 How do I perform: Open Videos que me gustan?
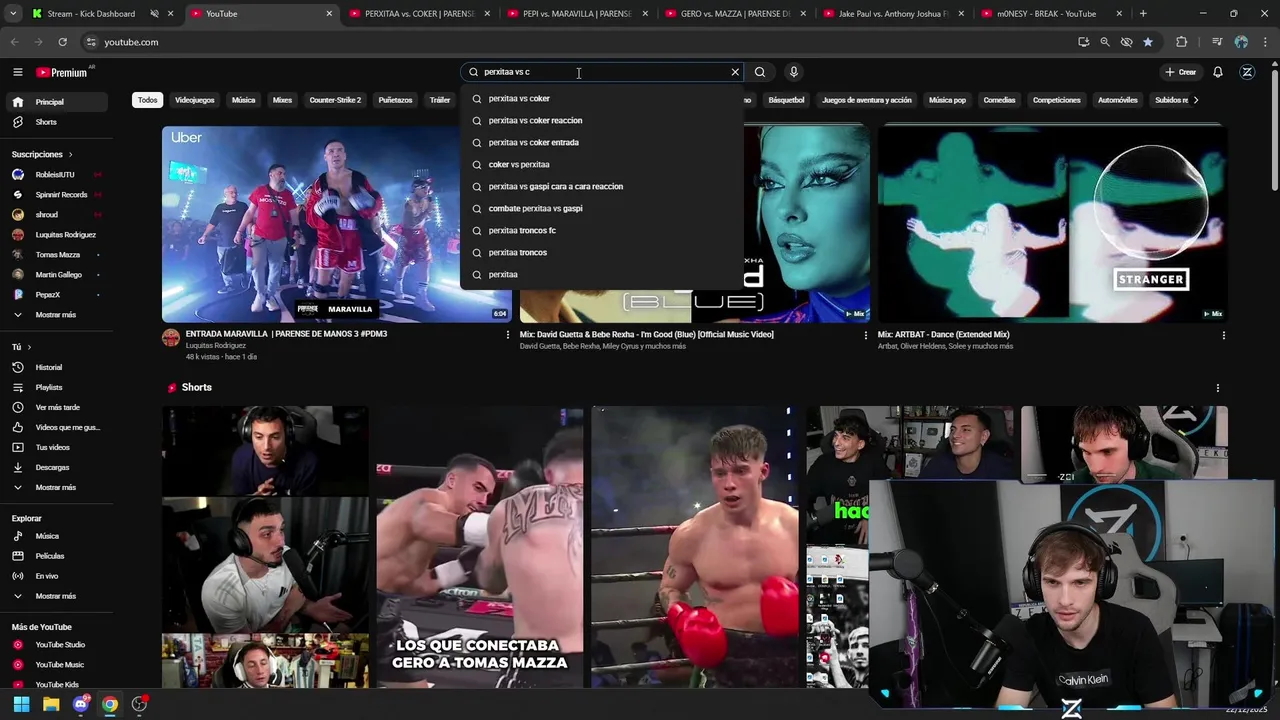click(x=56, y=427)
